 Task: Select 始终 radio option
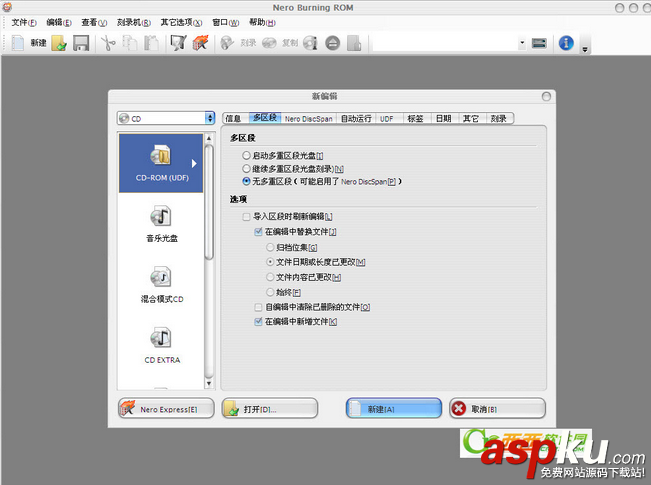click(x=270, y=292)
